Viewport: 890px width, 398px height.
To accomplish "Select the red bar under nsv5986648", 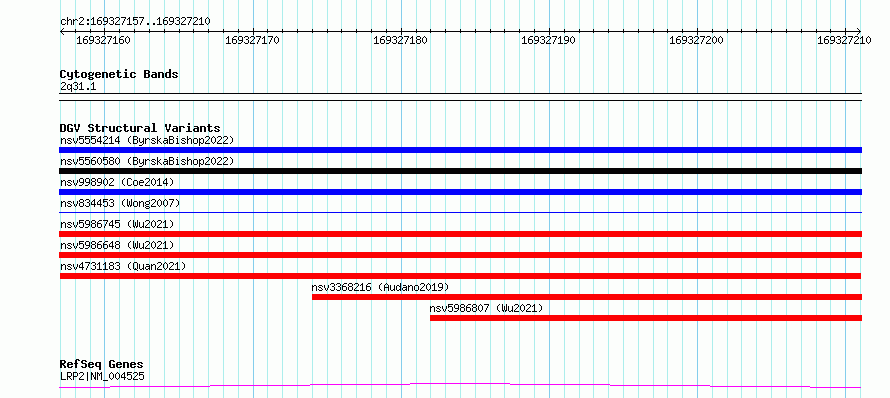I will 460,255.
